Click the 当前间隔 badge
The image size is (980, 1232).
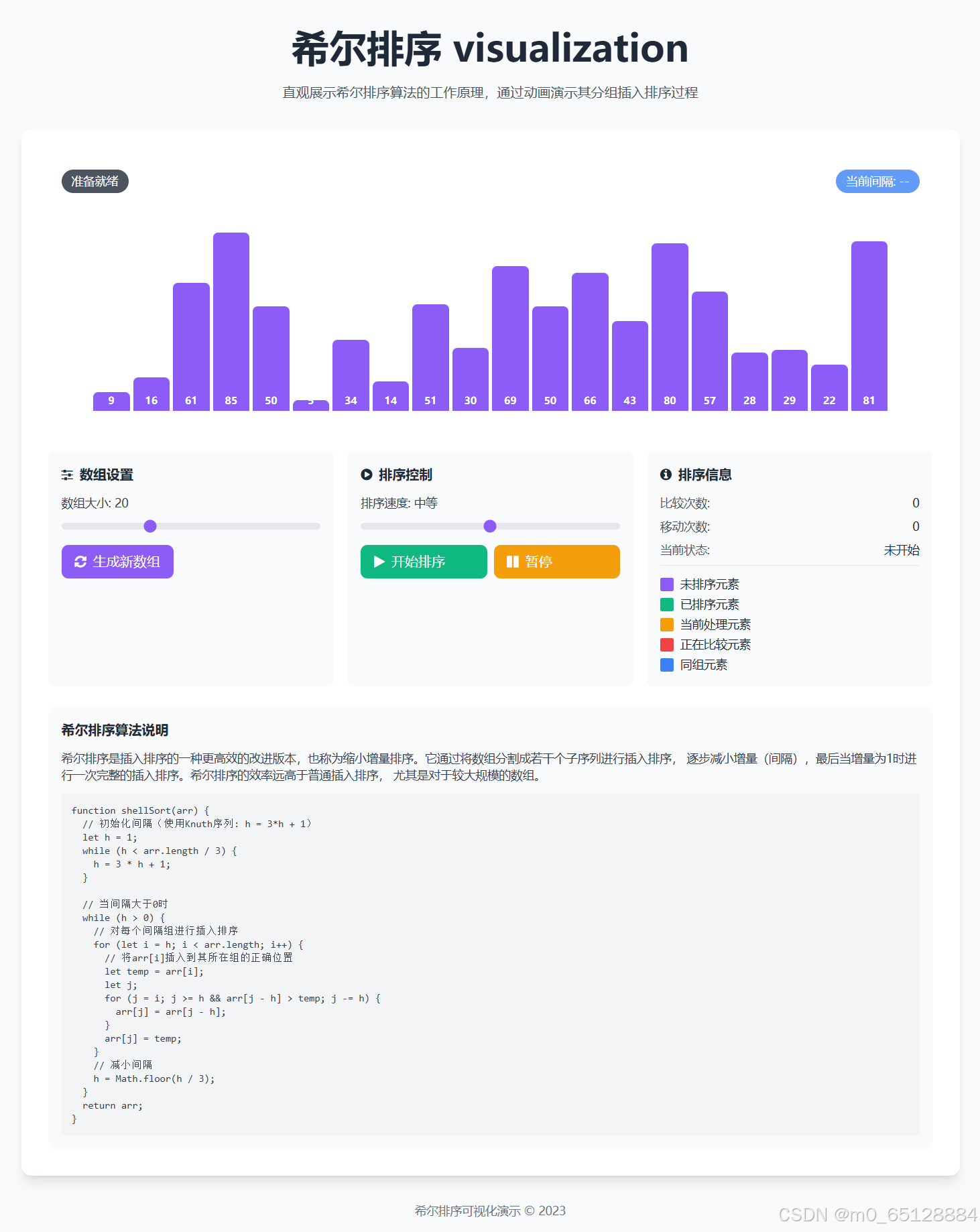877,182
